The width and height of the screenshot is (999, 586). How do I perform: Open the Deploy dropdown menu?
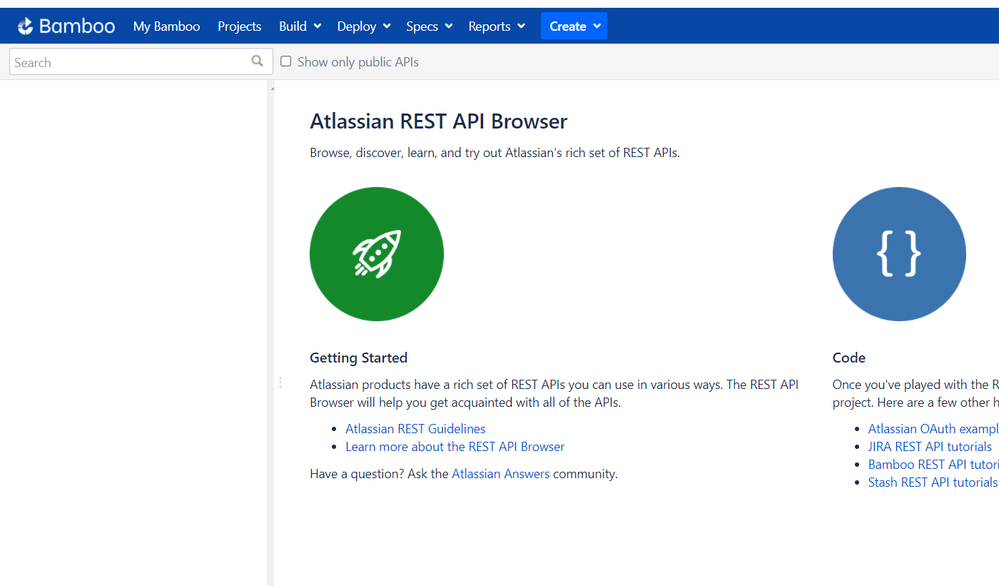pyautogui.click(x=364, y=26)
